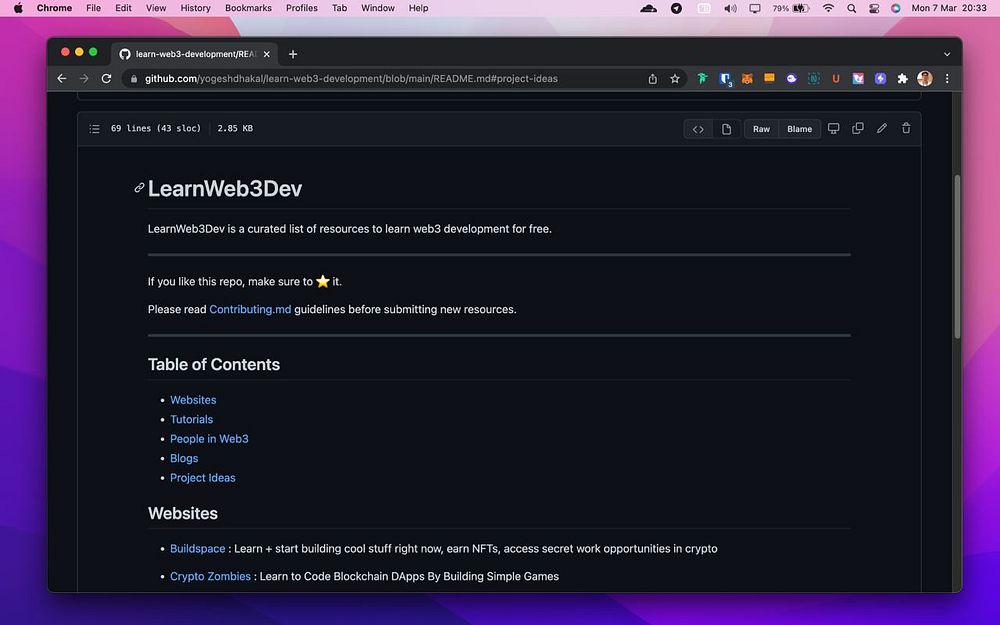Viewport: 1000px width, 625px height.
Task: Select the learn-web3-development browser tab
Action: point(195,54)
